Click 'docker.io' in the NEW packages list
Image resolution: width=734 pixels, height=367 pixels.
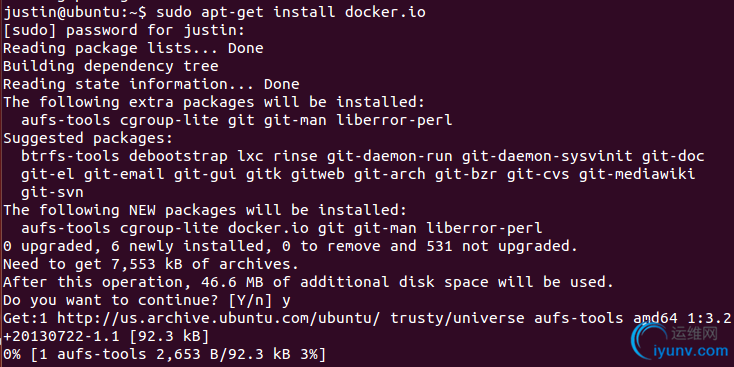268,228
